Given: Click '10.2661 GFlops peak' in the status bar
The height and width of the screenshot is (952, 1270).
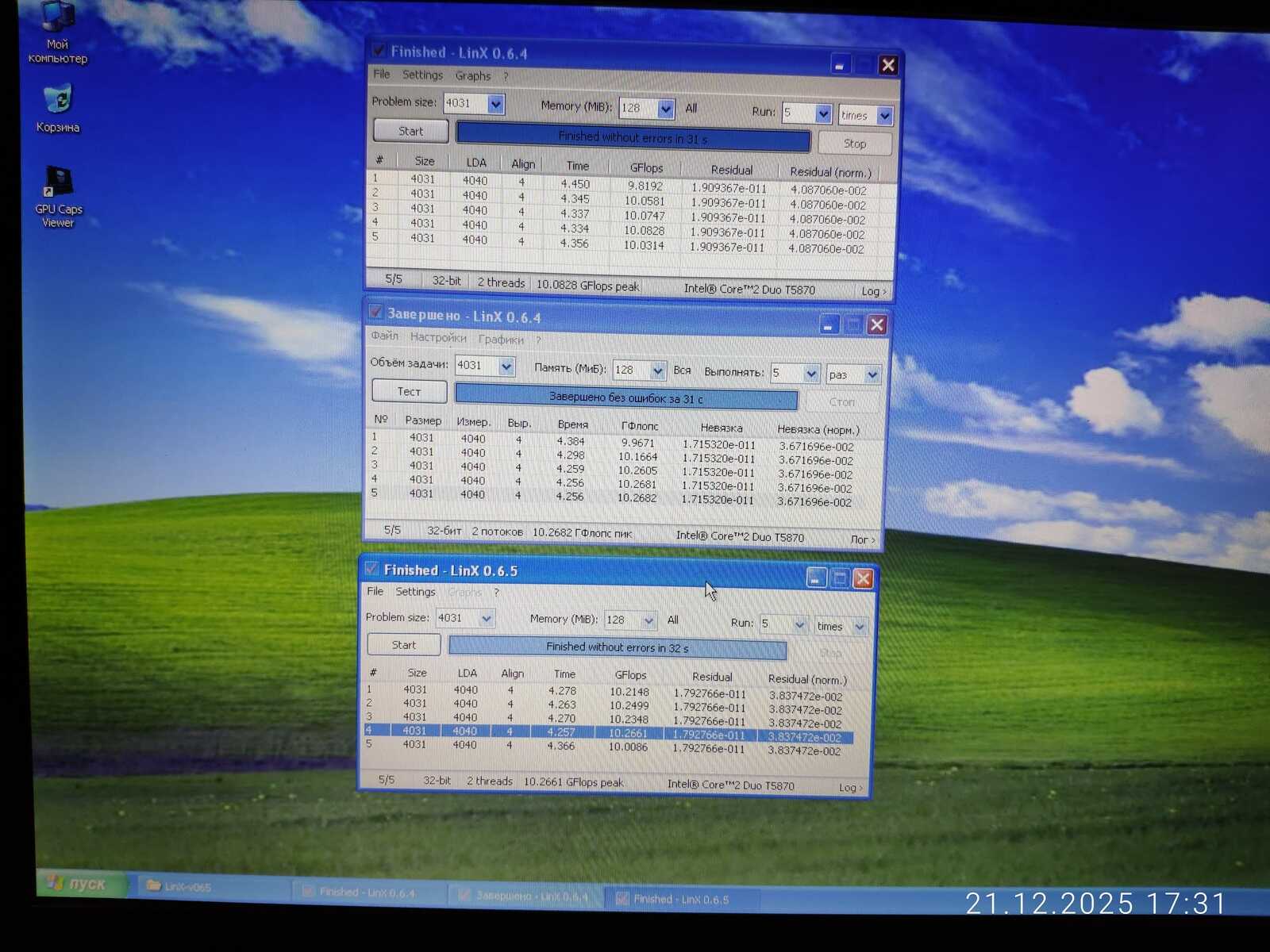Looking at the screenshot, I should [x=573, y=782].
